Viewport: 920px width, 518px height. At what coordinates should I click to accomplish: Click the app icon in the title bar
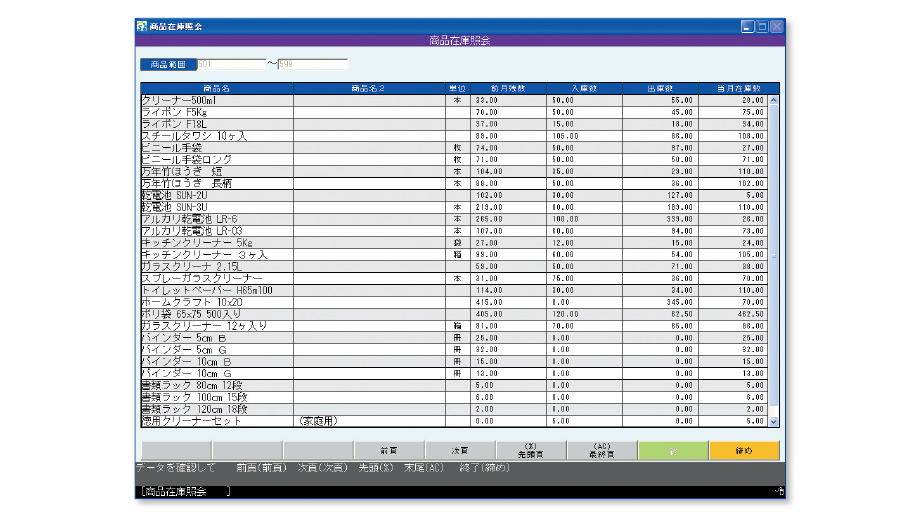pos(142,26)
